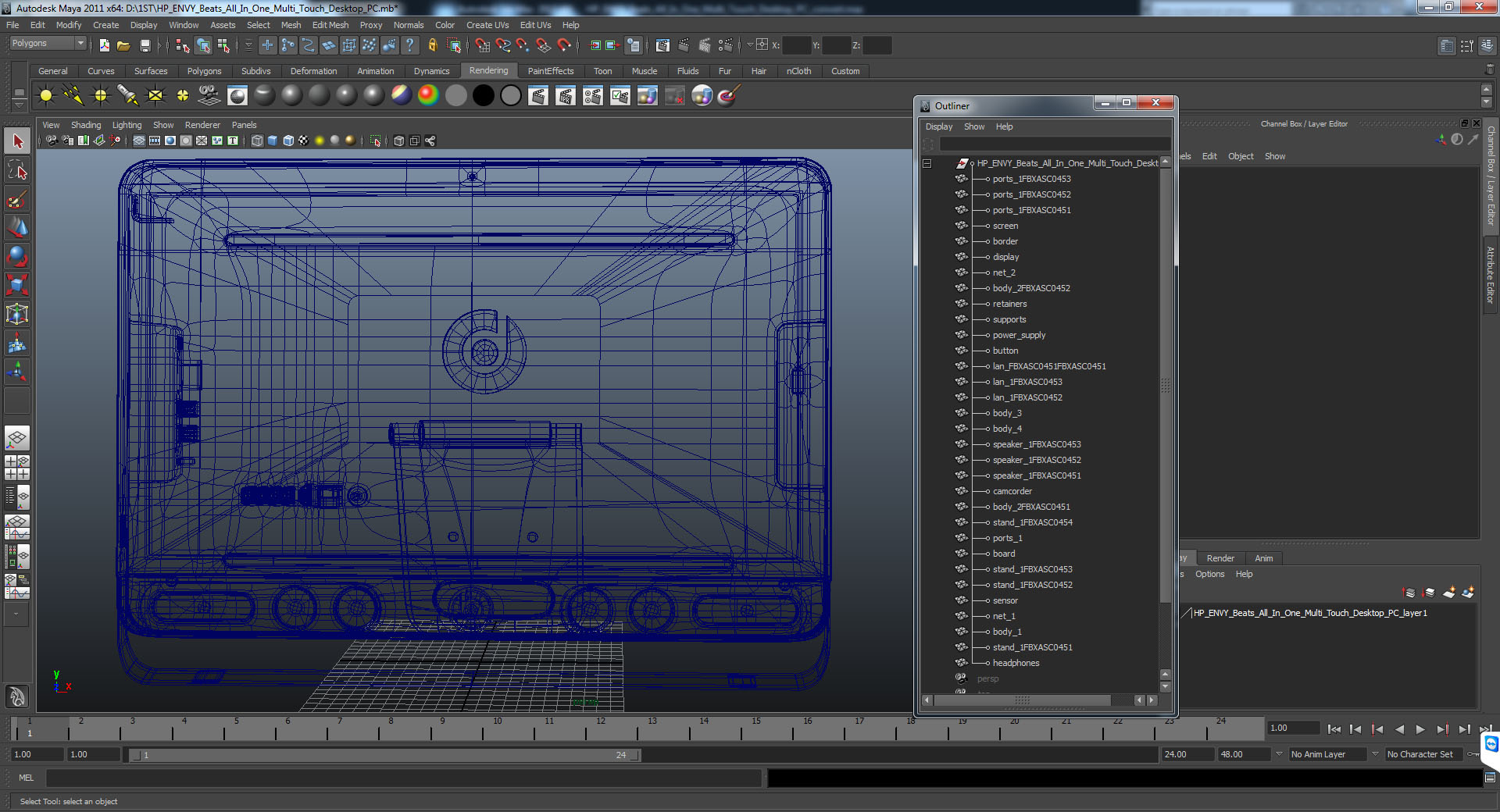Collapse the HP_ENVY group in Outliner
1500x812 pixels.
click(x=927, y=163)
